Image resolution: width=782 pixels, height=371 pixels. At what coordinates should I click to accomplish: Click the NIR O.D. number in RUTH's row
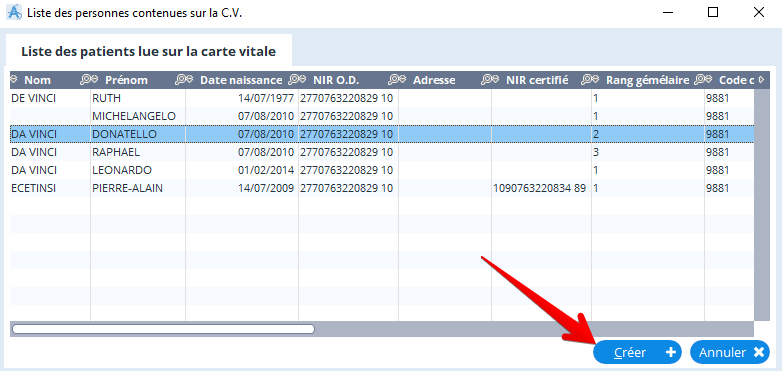point(347,98)
